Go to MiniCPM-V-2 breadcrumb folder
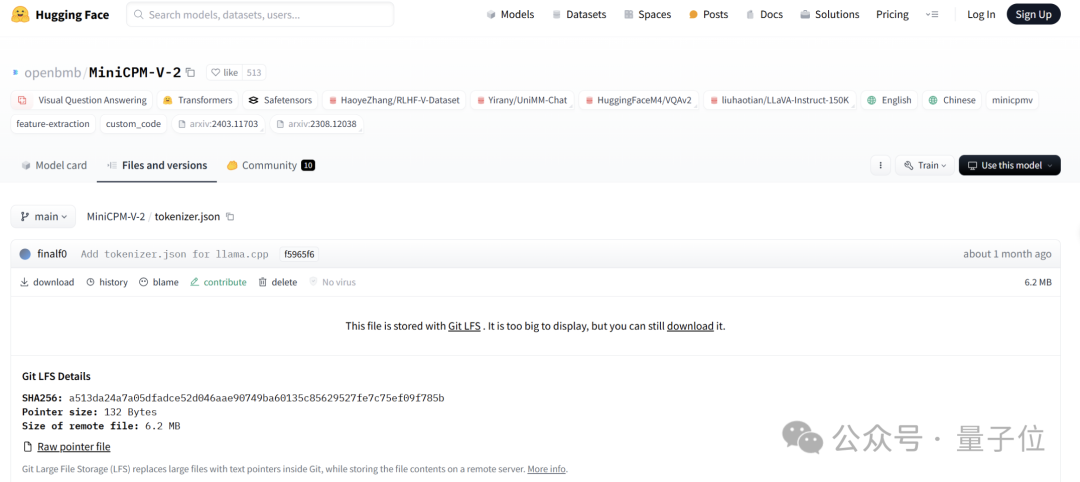Image resolution: width=1080 pixels, height=482 pixels. pos(116,216)
